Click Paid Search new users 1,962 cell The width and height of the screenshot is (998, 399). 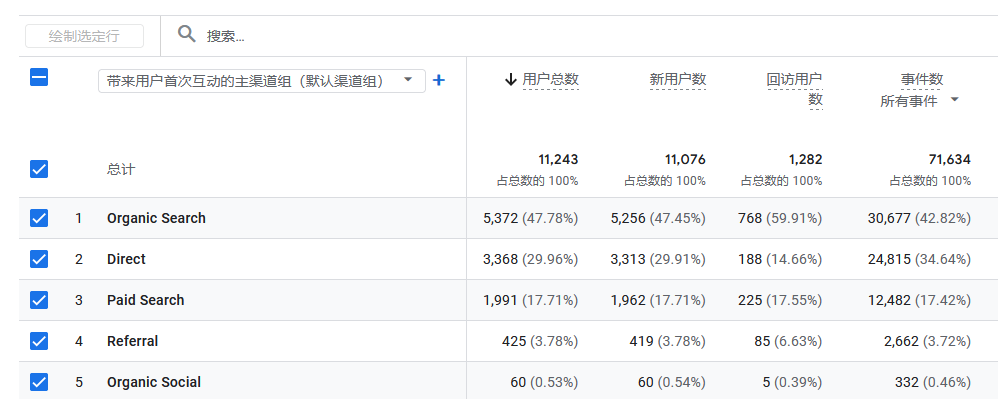[658, 300]
